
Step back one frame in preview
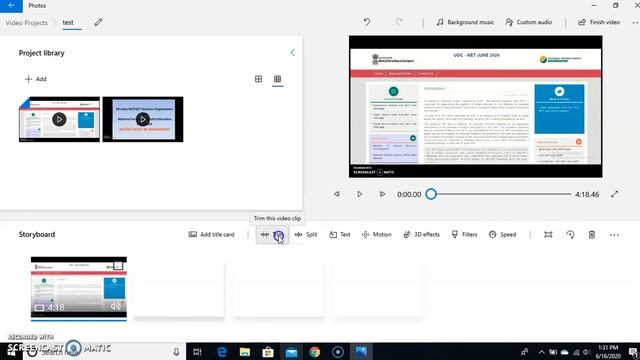coord(337,194)
